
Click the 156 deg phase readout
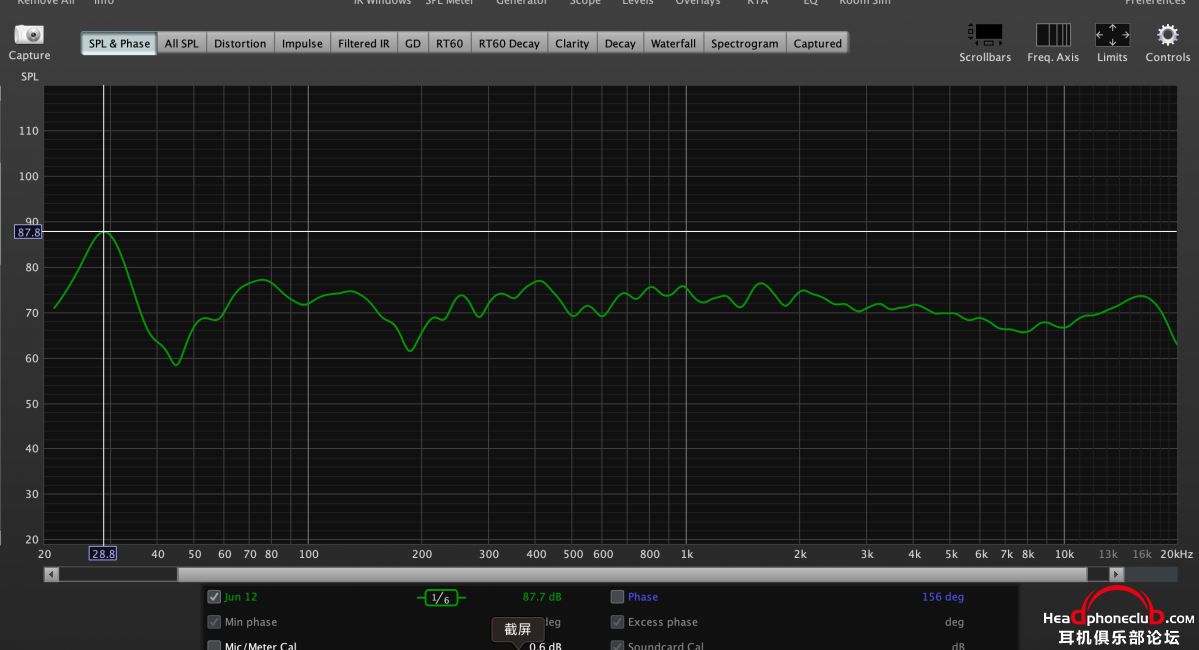943,596
